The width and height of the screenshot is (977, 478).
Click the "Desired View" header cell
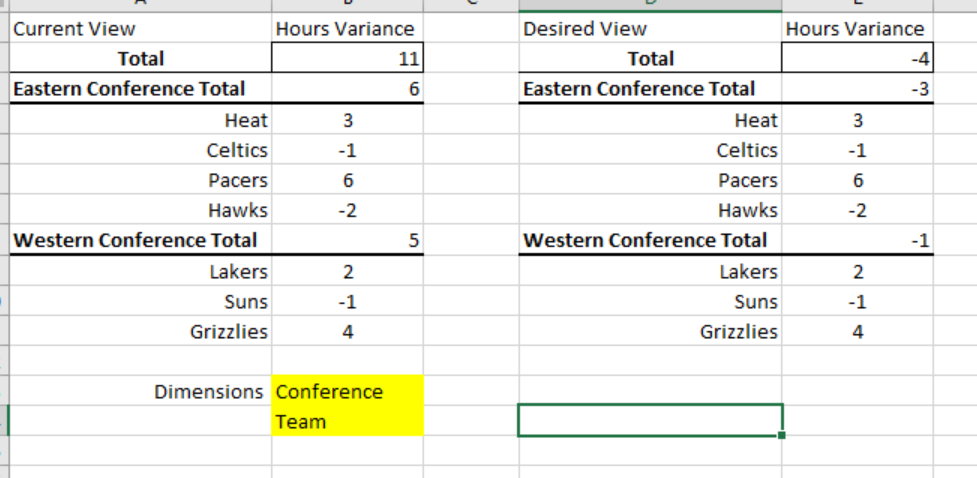click(x=650, y=29)
